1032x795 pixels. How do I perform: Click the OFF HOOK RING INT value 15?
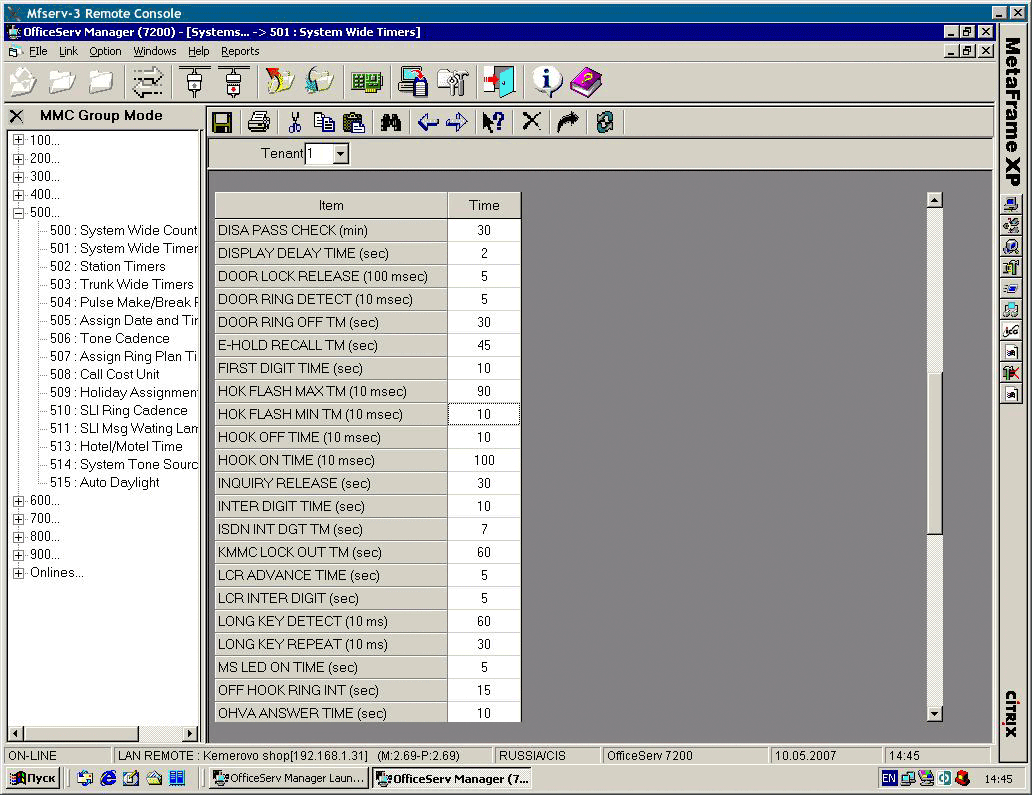click(484, 690)
